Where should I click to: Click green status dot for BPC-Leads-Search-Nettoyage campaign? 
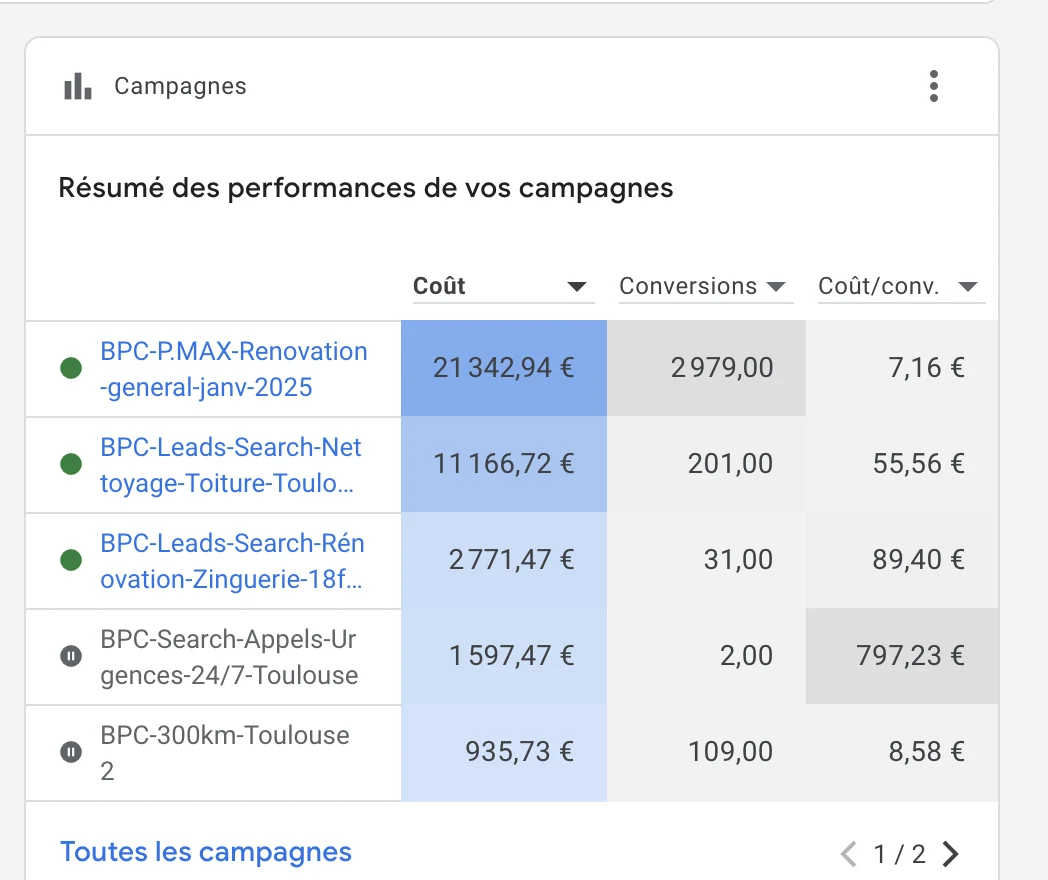71,464
